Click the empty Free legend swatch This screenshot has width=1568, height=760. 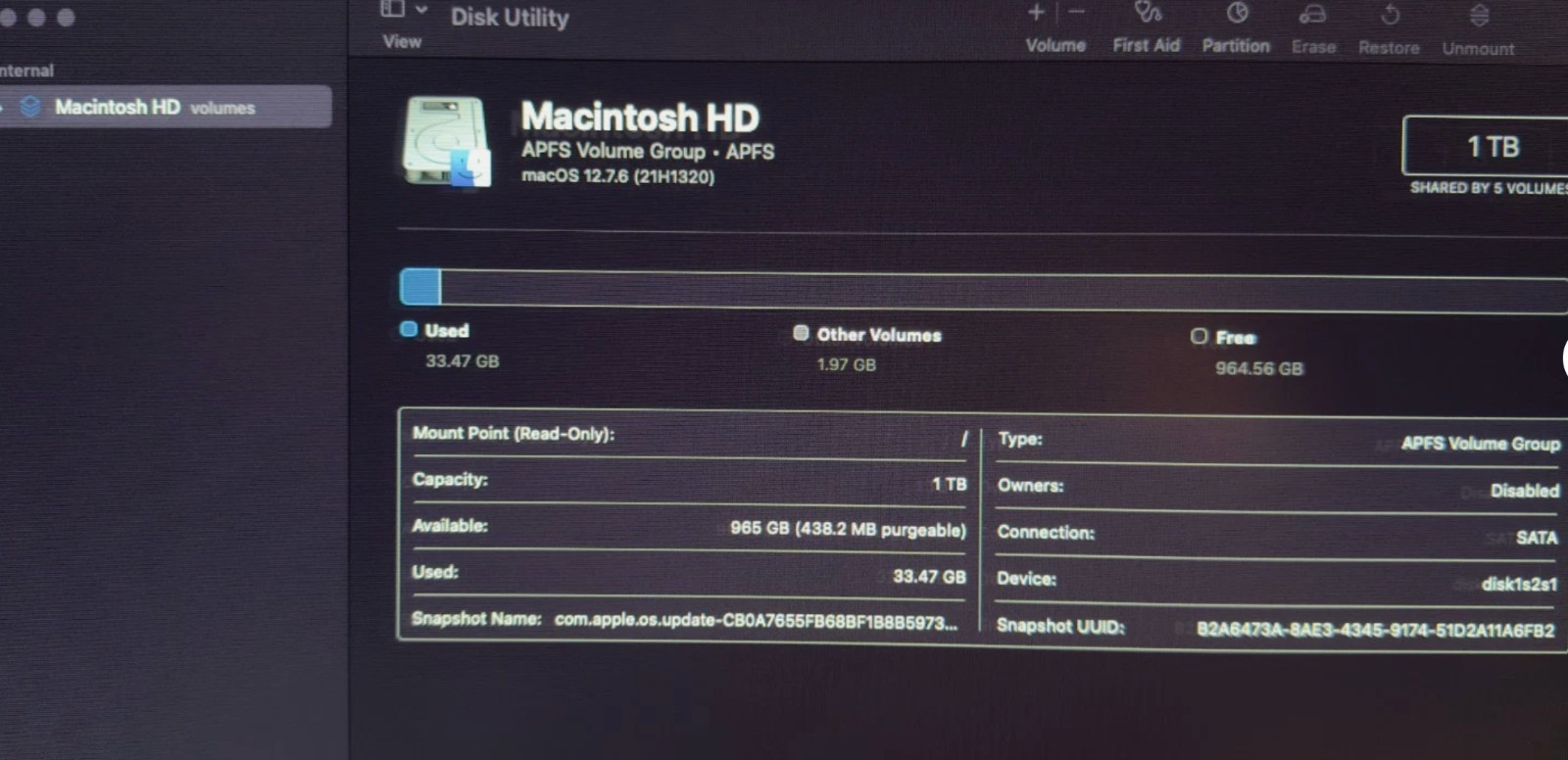(x=1199, y=336)
